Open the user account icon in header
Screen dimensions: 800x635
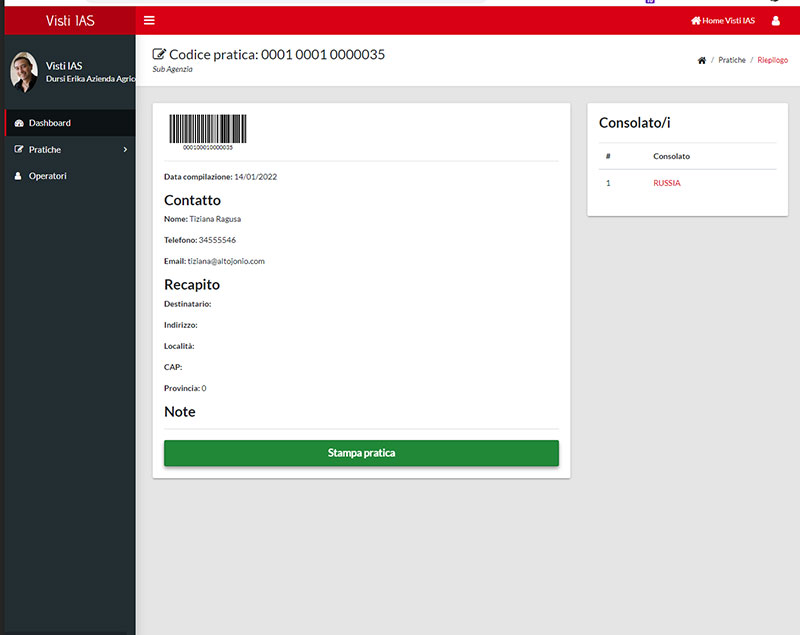(776, 21)
